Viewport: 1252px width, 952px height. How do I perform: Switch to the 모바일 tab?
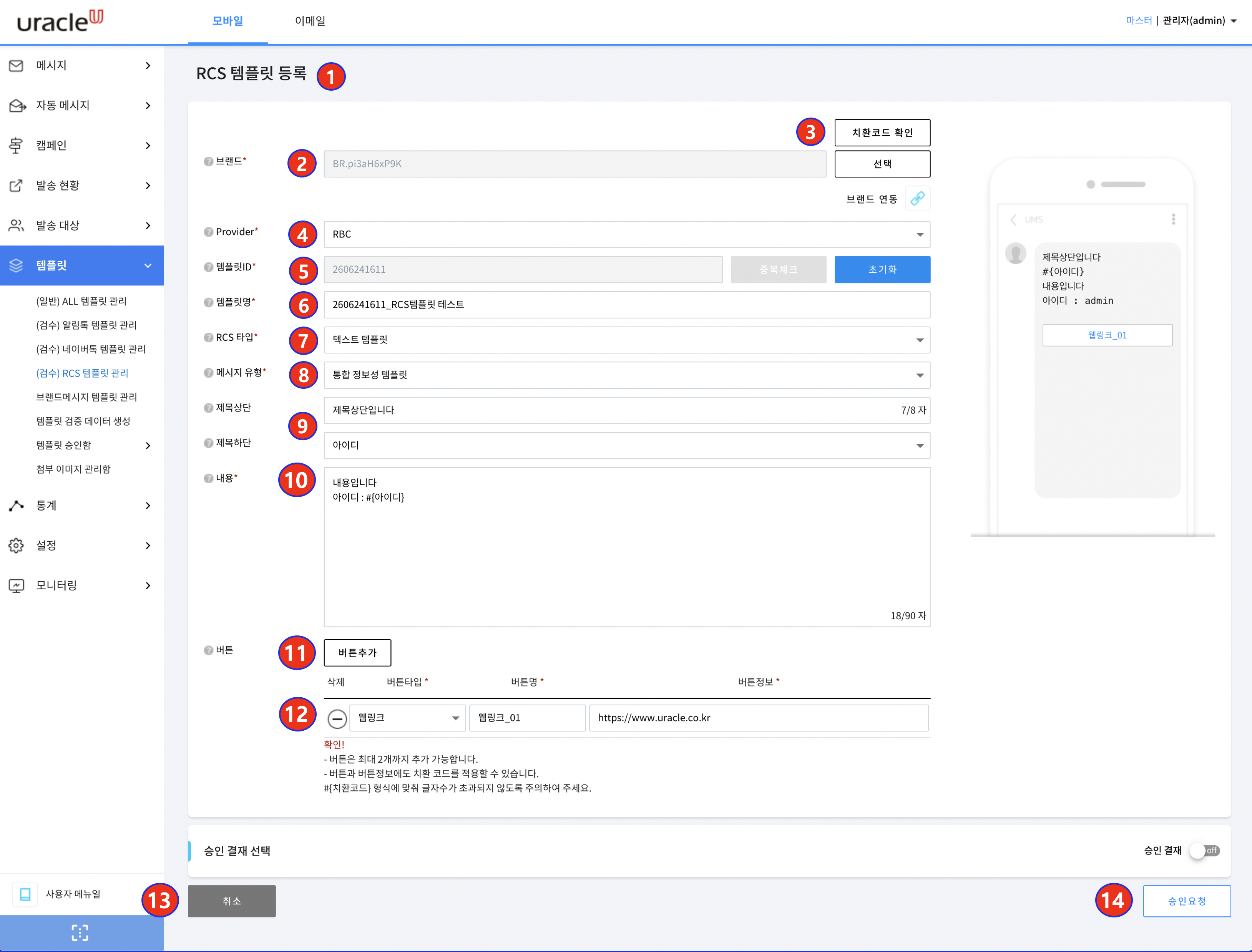tap(227, 21)
